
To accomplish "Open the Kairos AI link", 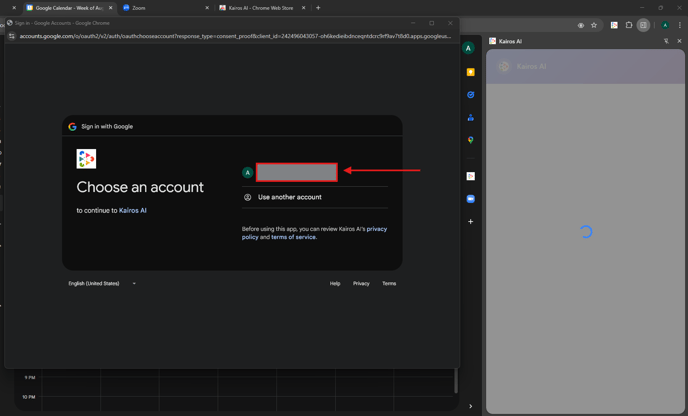I will point(133,211).
